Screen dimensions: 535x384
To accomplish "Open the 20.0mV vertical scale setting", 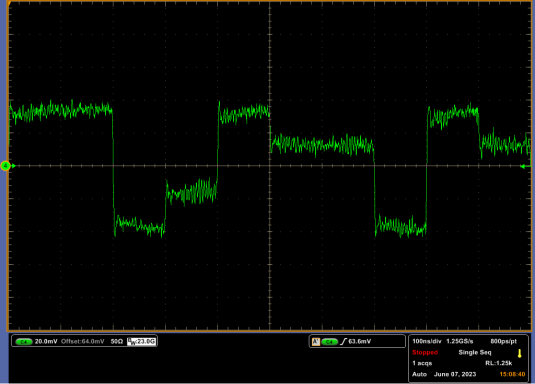I will pos(46,341).
